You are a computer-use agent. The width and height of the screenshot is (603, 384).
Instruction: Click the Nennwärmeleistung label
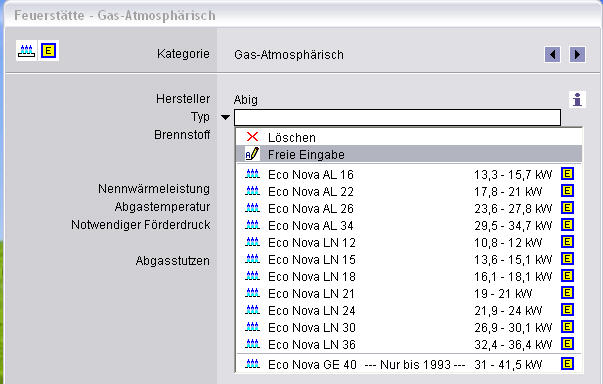pyautogui.click(x=154, y=189)
